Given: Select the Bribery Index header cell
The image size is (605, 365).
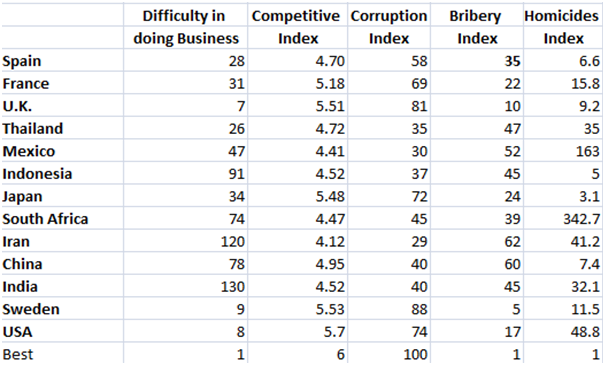Looking at the screenshot, I should click(x=477, y=27).
